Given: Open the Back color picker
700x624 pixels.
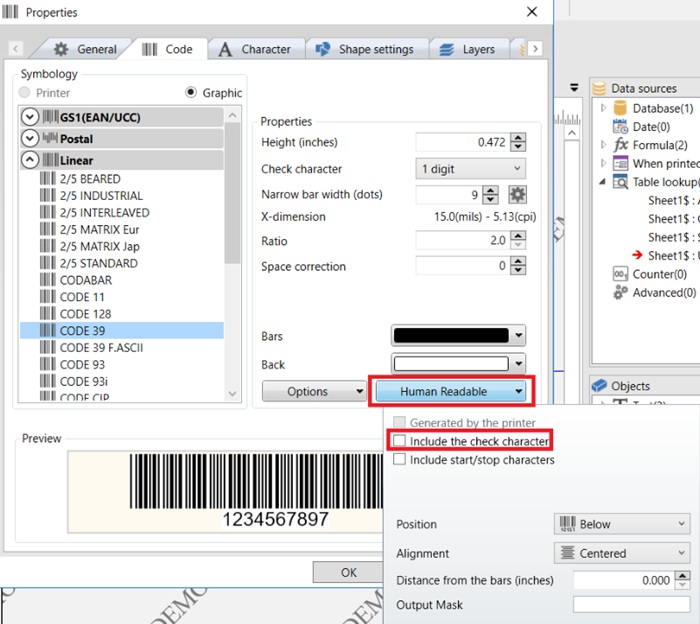Looking at the screenshot, I should (x=458, y=364).
